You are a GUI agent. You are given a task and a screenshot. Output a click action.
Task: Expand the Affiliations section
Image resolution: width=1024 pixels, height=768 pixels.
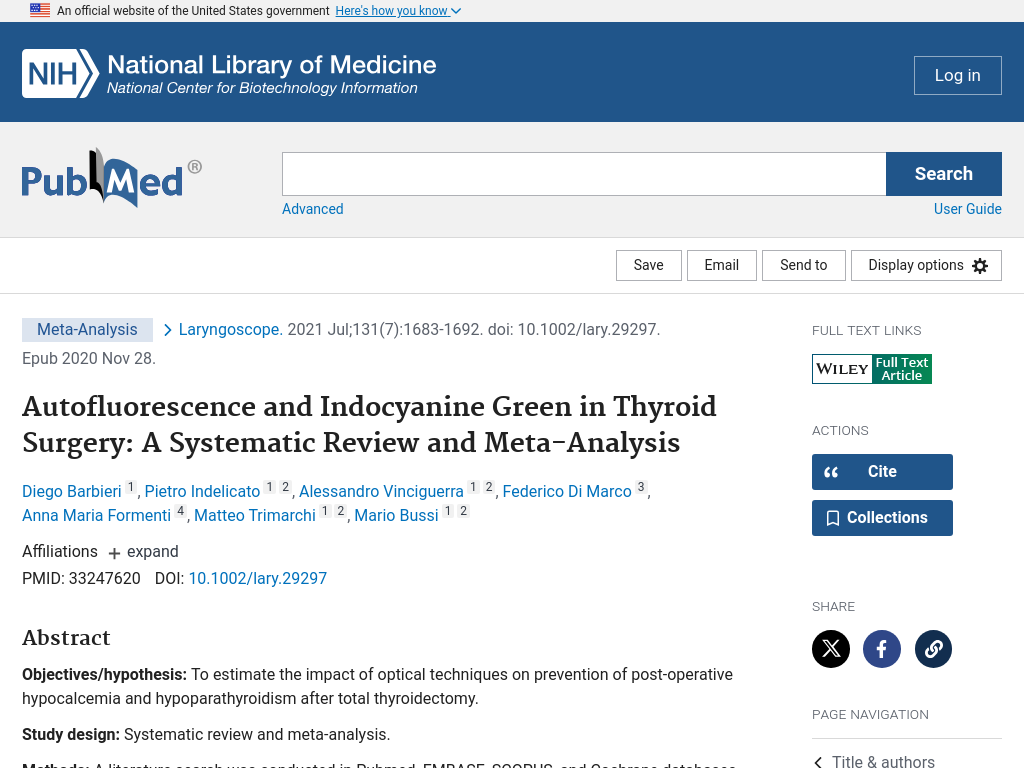[x=143, y=552]
